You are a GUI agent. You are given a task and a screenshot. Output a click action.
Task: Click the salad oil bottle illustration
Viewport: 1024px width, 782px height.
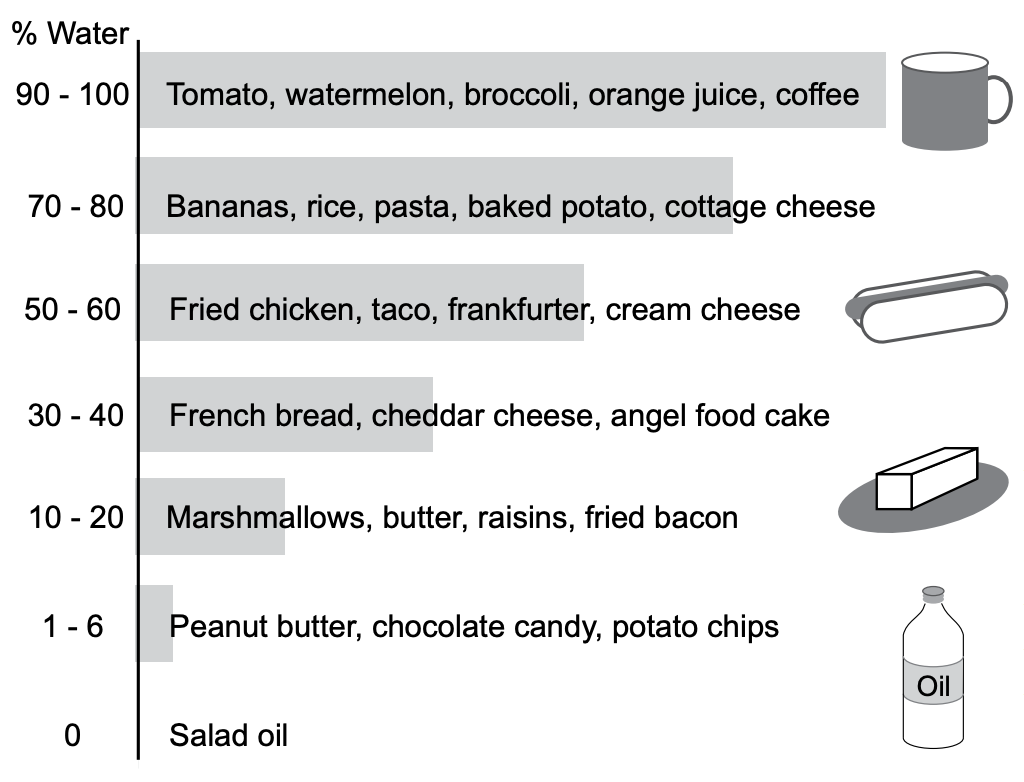click(x=933, y=670)
